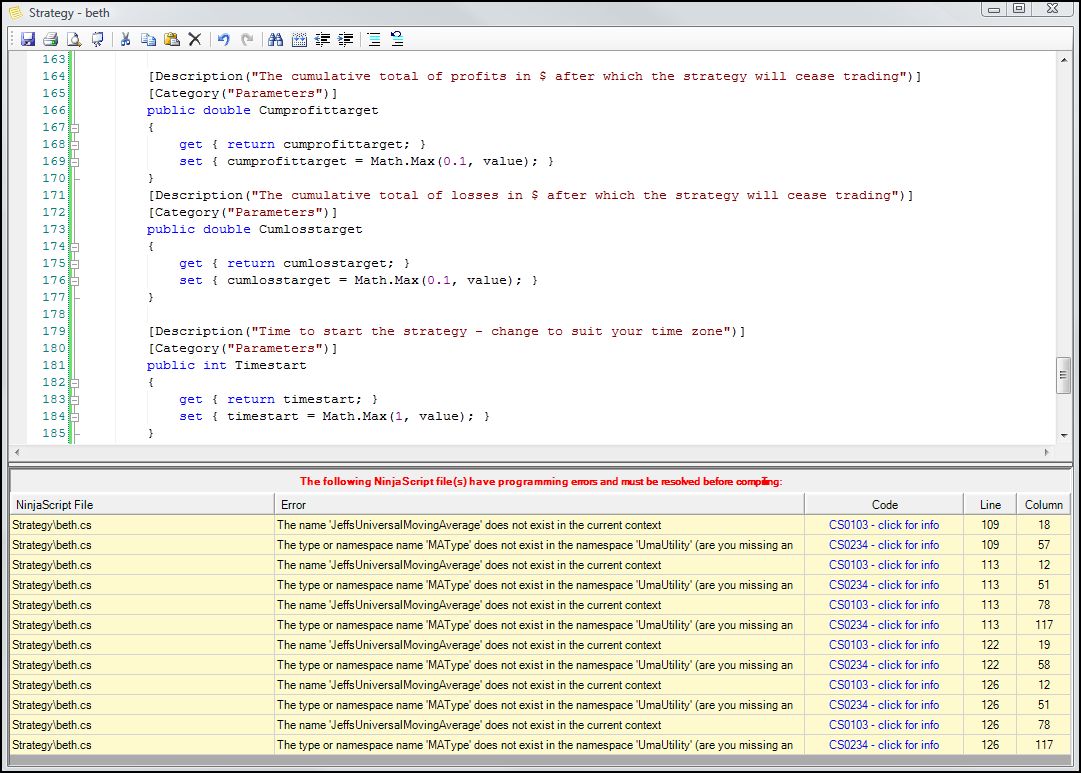Sort errors by NinjaScript File column
1081x773 pixels.
click(142, 505)
